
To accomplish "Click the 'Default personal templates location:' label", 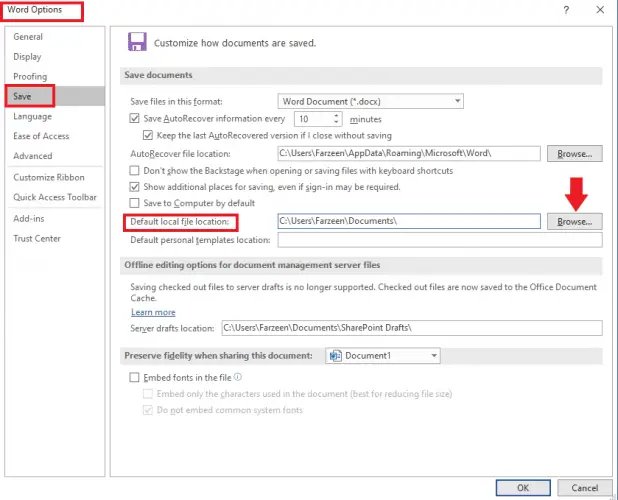I will (x=200, y=240).
